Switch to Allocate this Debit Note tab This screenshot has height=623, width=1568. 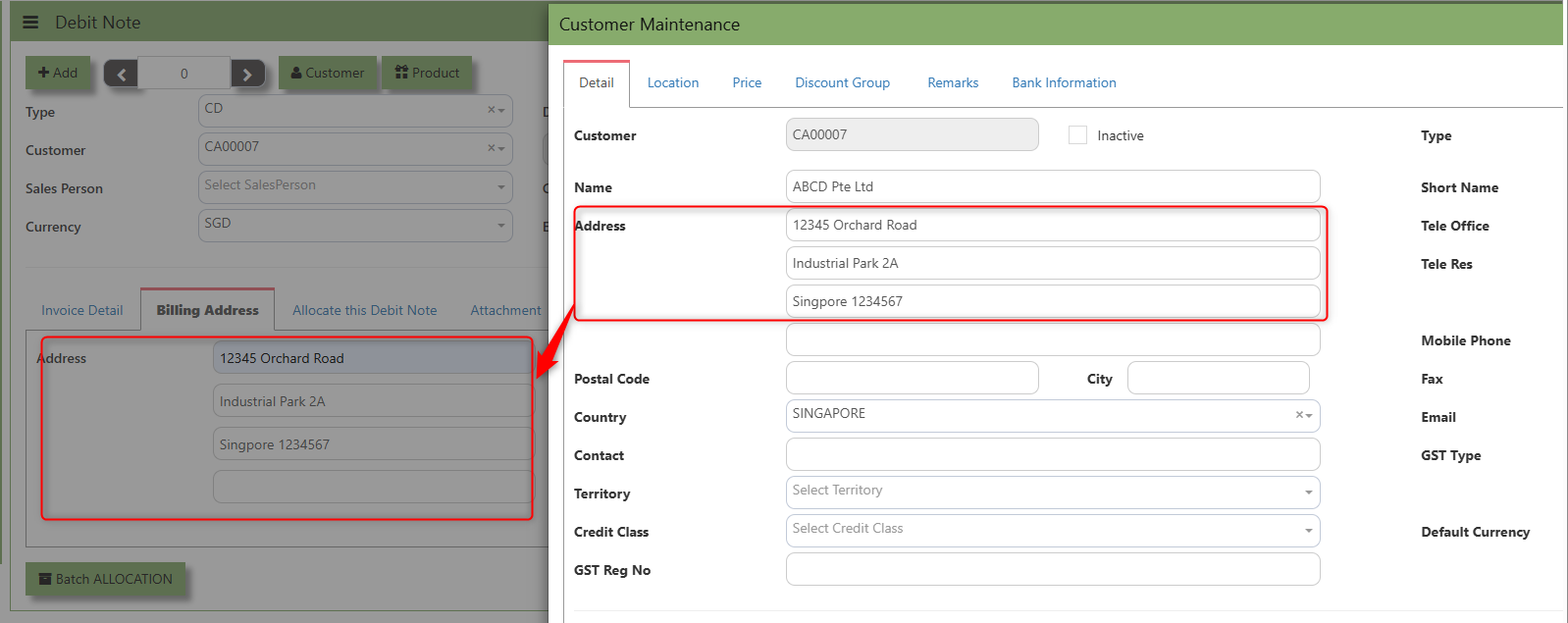tap(364, 310)
